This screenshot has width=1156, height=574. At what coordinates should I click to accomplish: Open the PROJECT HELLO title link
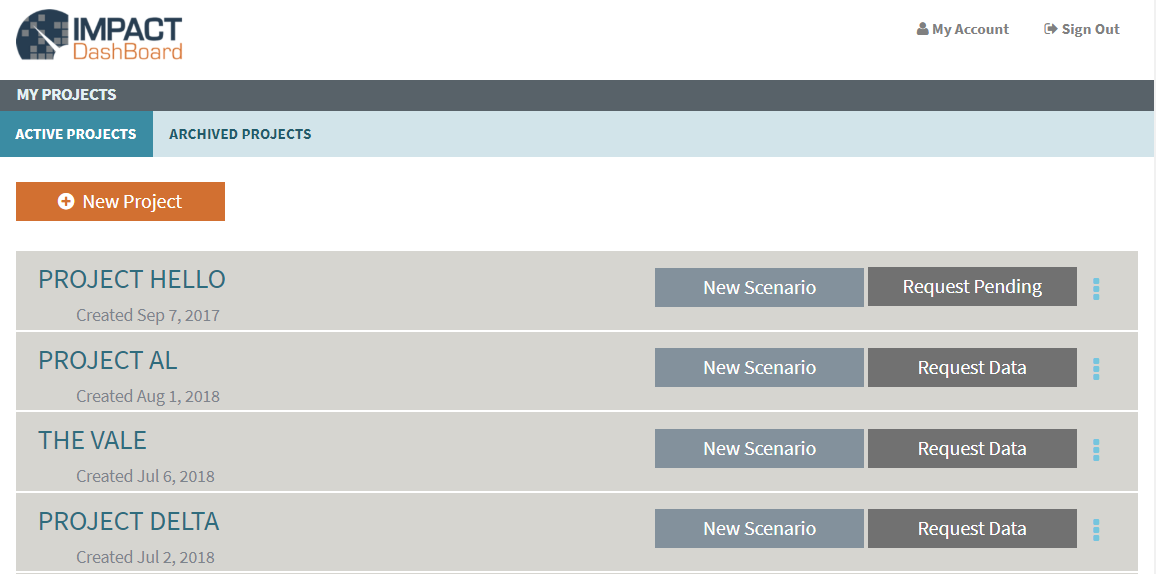[132, 279]
